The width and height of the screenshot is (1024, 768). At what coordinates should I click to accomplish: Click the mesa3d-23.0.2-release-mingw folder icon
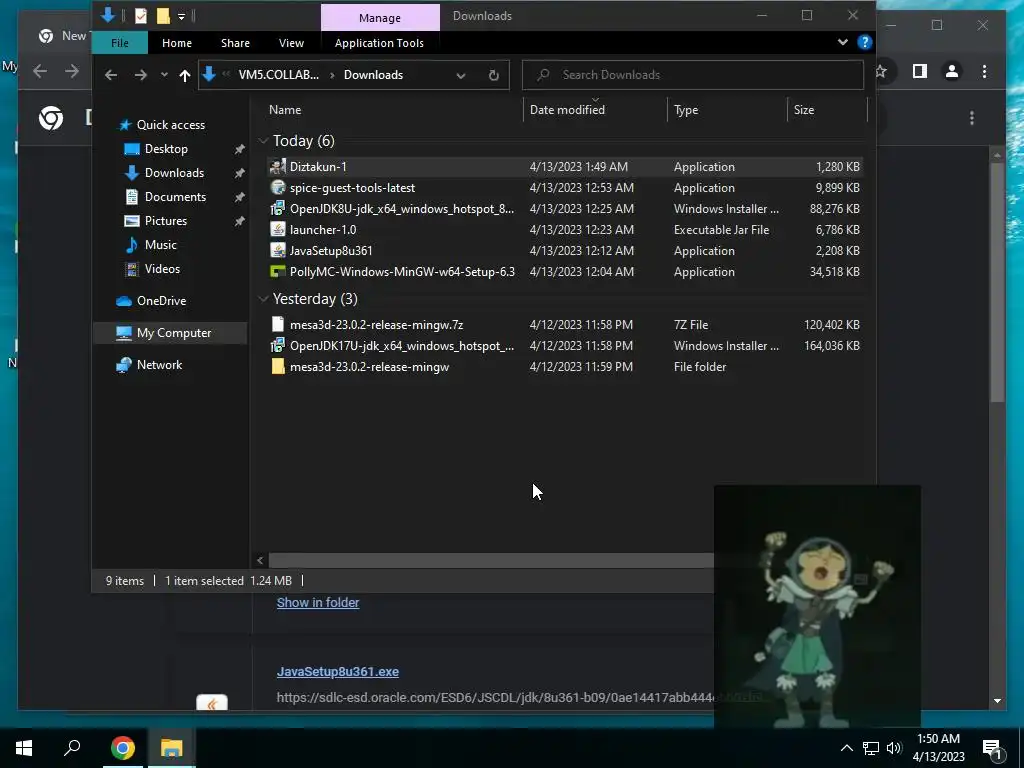click(x=278, y=366)
